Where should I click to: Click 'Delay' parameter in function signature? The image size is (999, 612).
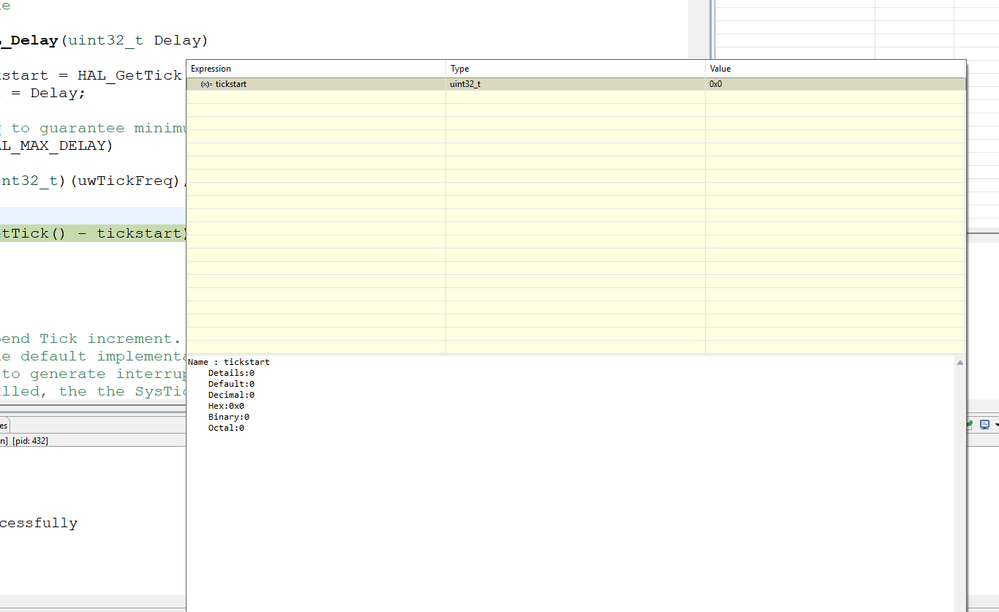(177, 41)
